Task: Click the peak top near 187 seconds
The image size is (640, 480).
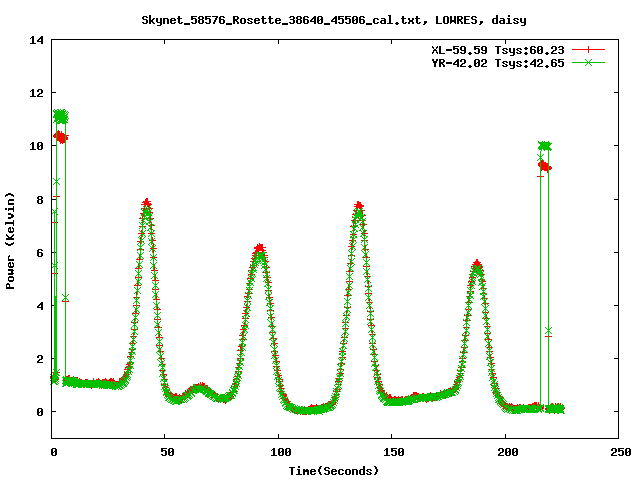Action: [x=477, y=265]
